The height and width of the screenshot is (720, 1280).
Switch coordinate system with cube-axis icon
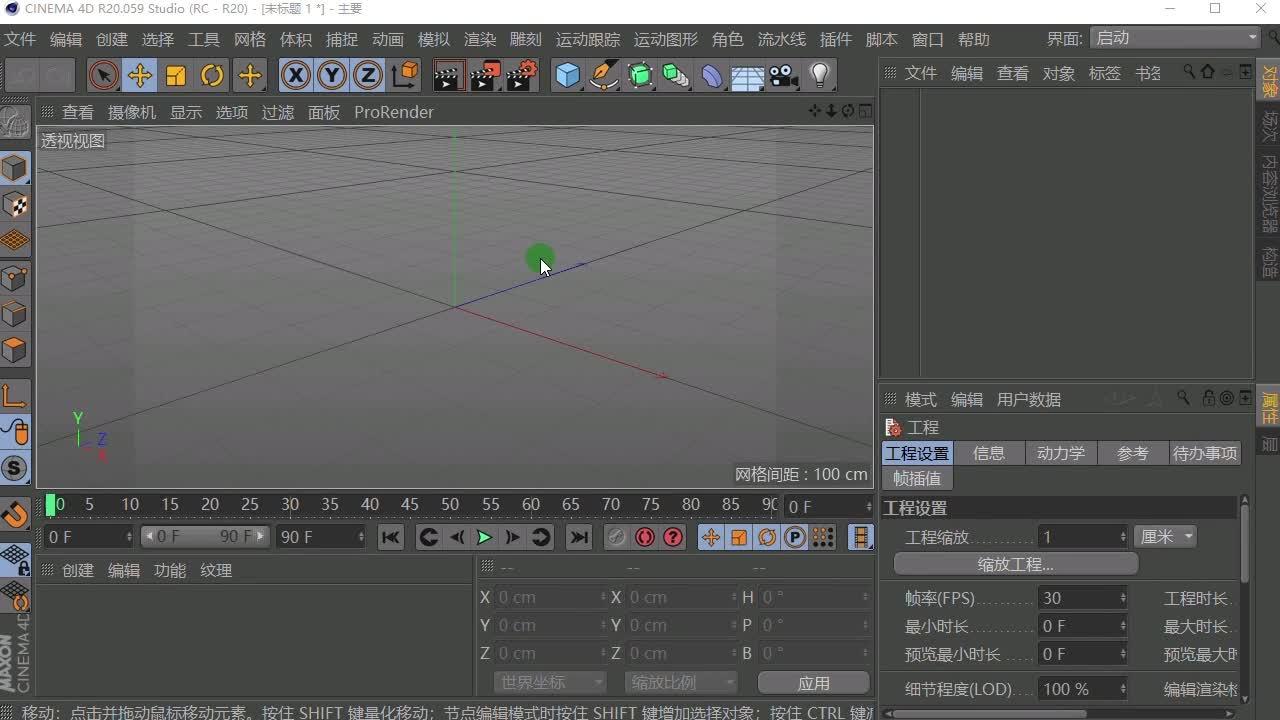click(405, 75)
